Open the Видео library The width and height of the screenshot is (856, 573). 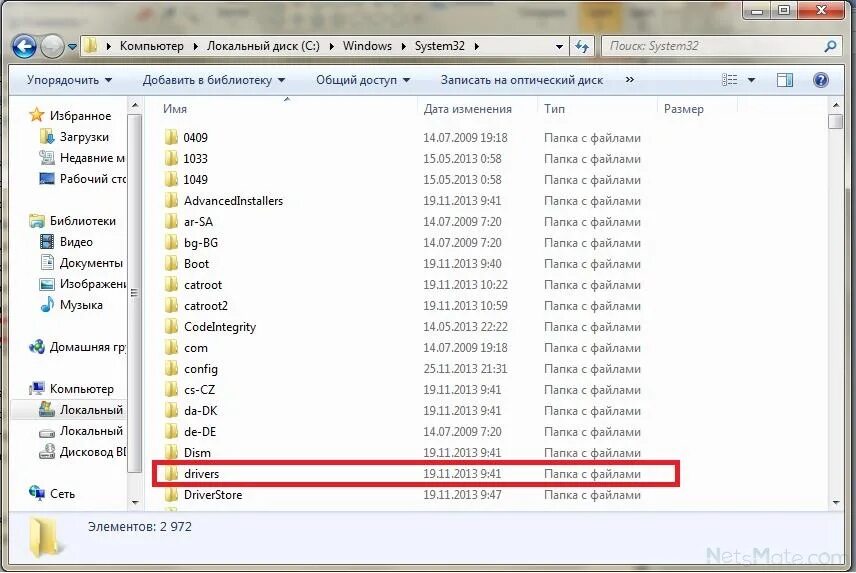point(76,242)
